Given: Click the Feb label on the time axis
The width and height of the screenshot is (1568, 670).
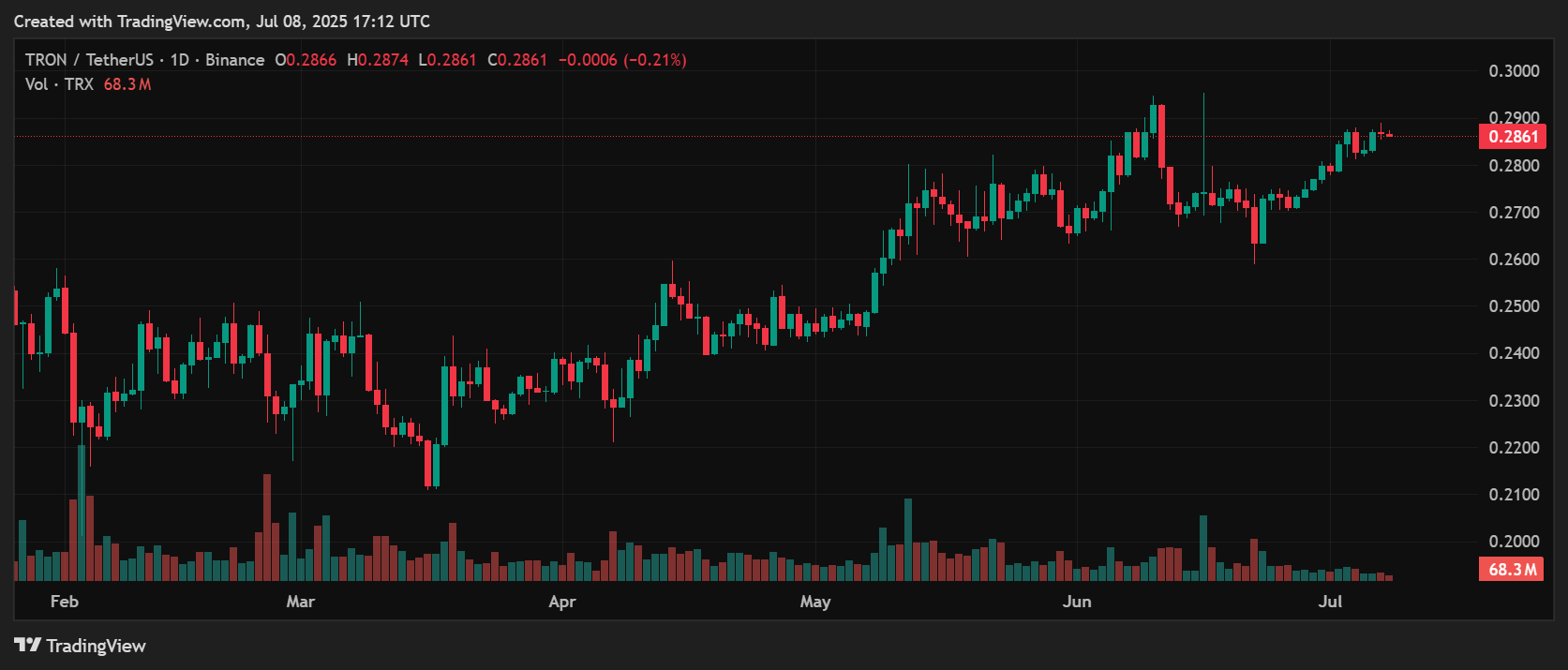Looking at the screenshot, I should (64, 602).
